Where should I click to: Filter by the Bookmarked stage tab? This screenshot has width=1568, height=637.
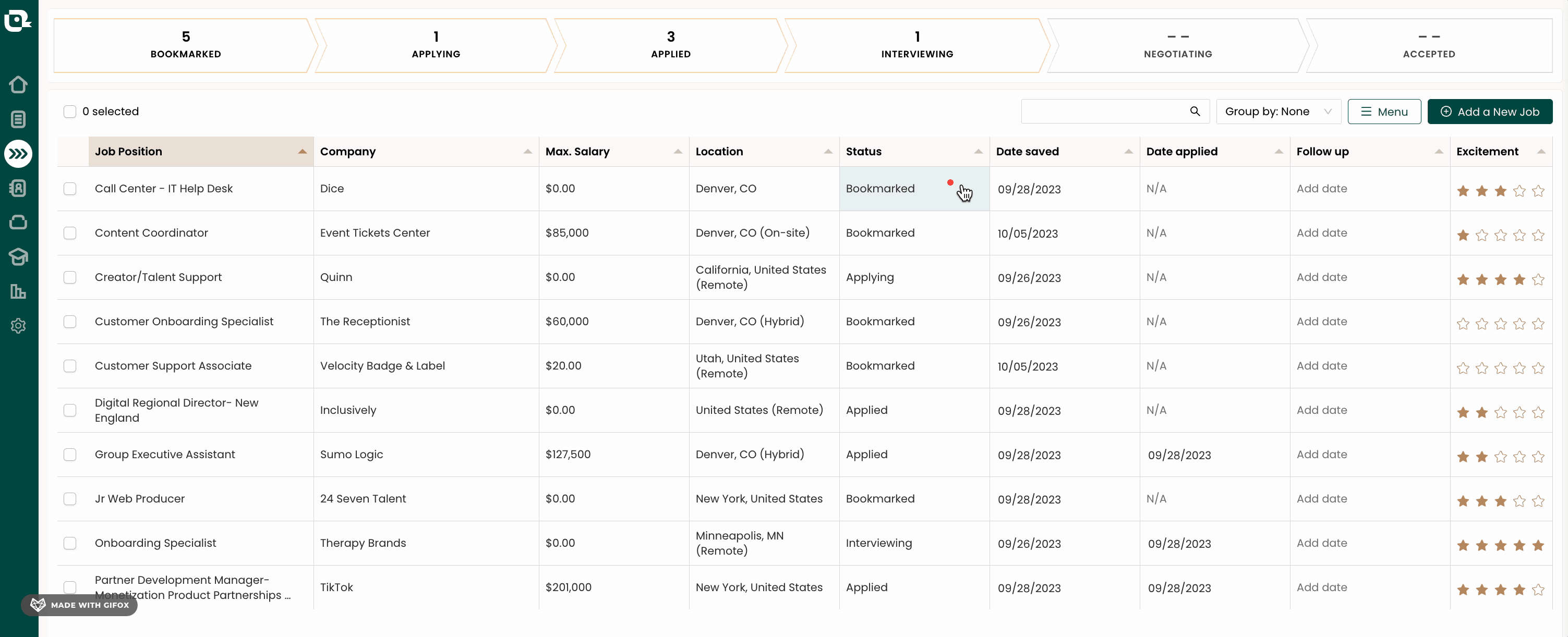tap(186, 45)
